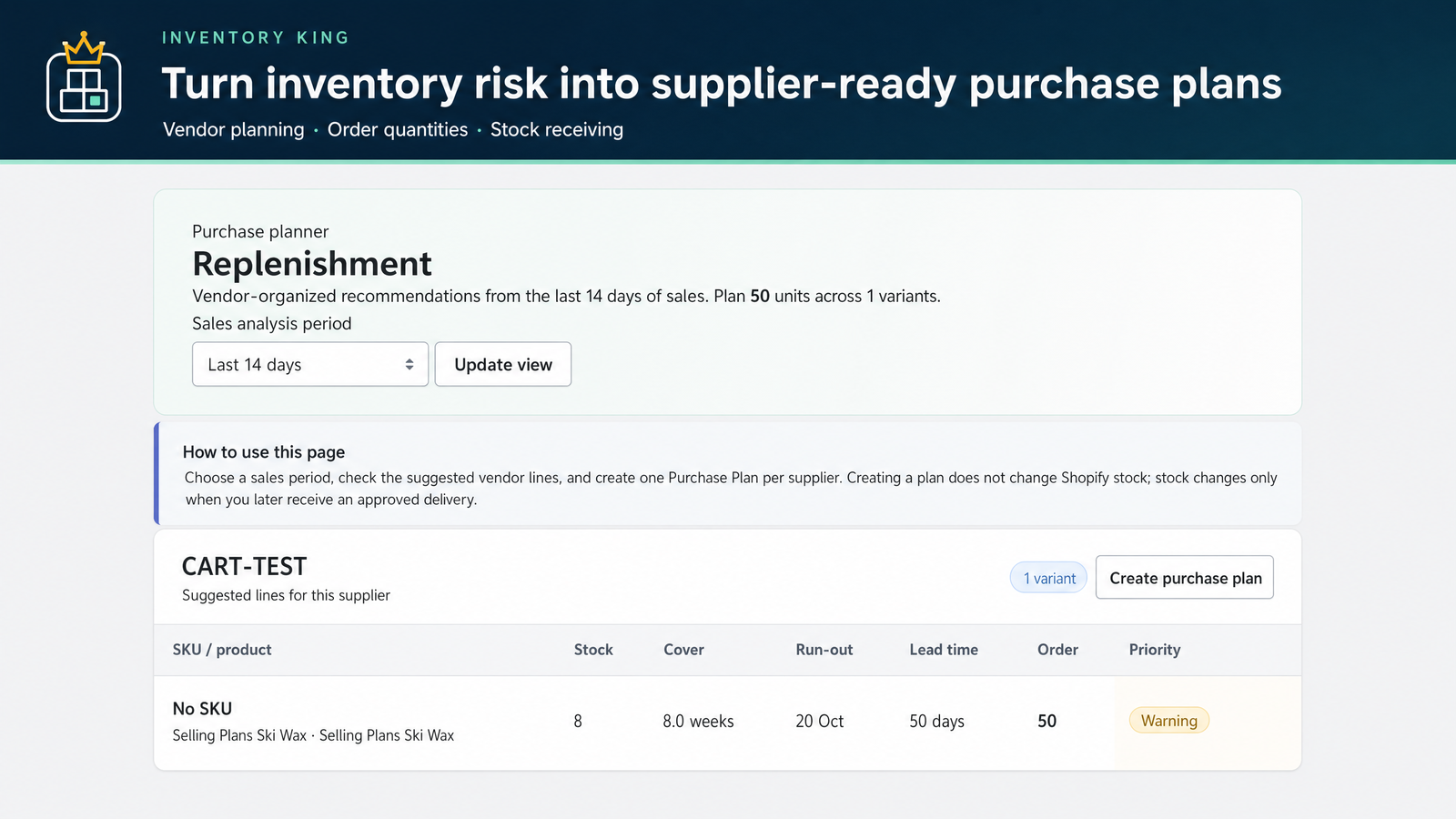Click the SKU / product column header
This screenshot has width=1456, height=819.
(222, 650)
